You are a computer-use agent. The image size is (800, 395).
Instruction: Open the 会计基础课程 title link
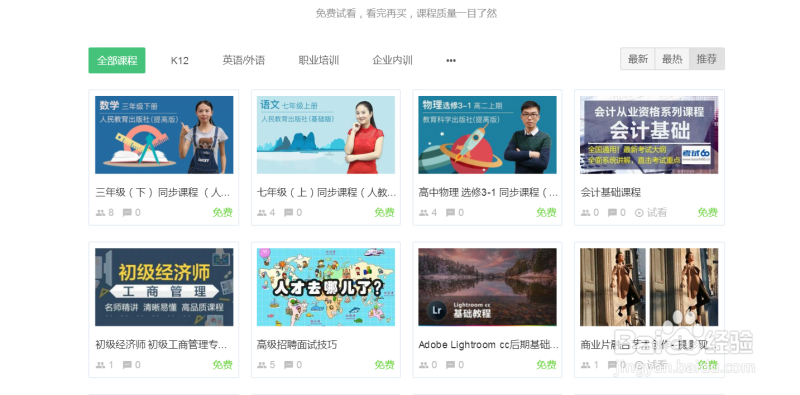click(611, 192)
